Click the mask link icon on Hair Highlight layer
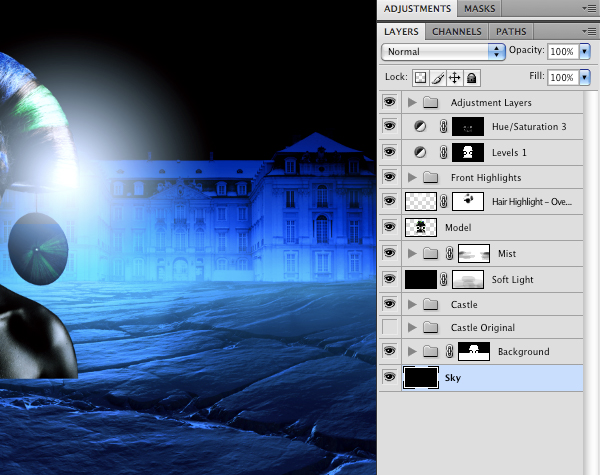Viewport: 600px width, 475px height. pos(443,201)
